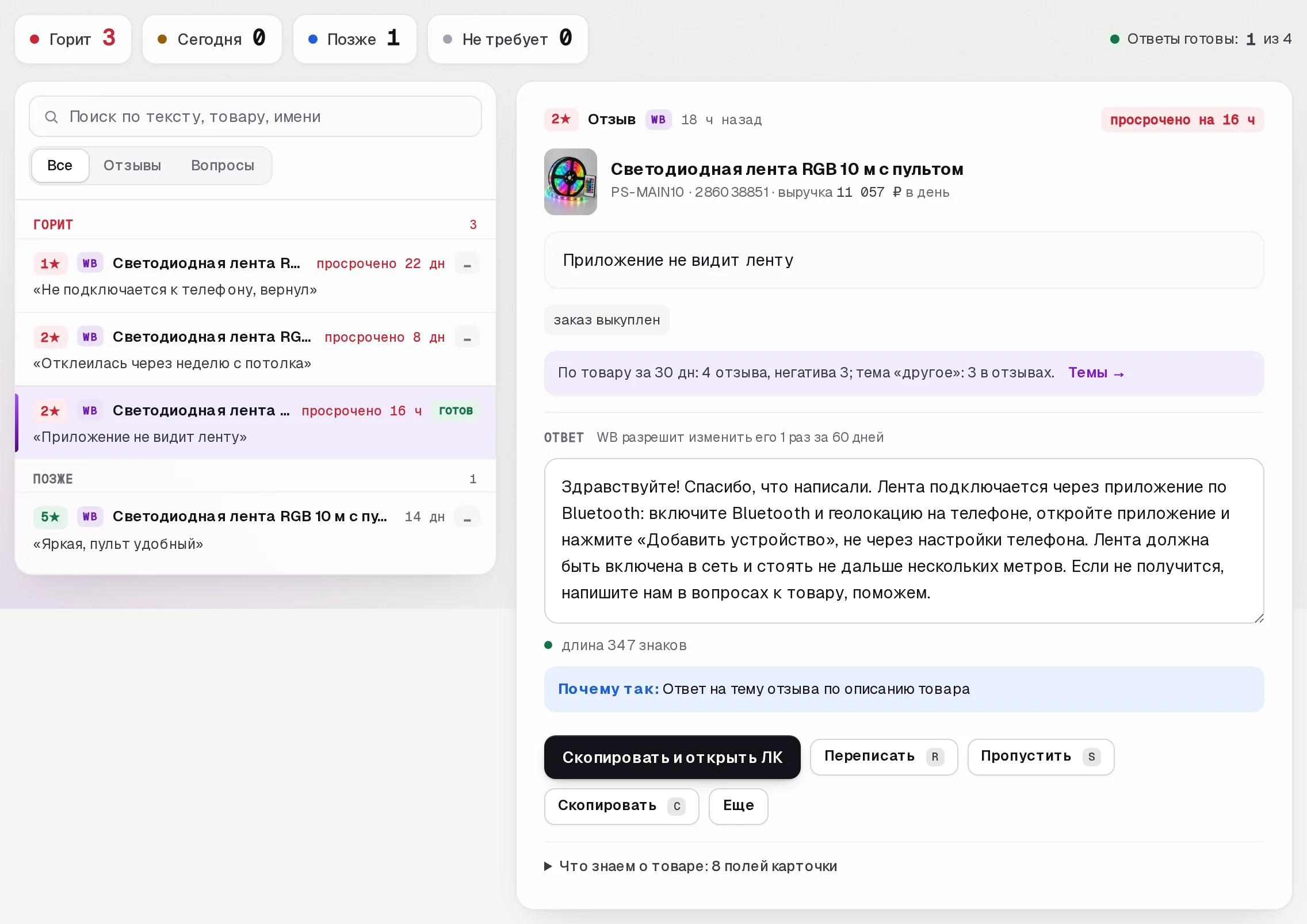Click the просрочено на 16 ч badge
The width and height of the screenshot is (1307, 924).
1182,120
